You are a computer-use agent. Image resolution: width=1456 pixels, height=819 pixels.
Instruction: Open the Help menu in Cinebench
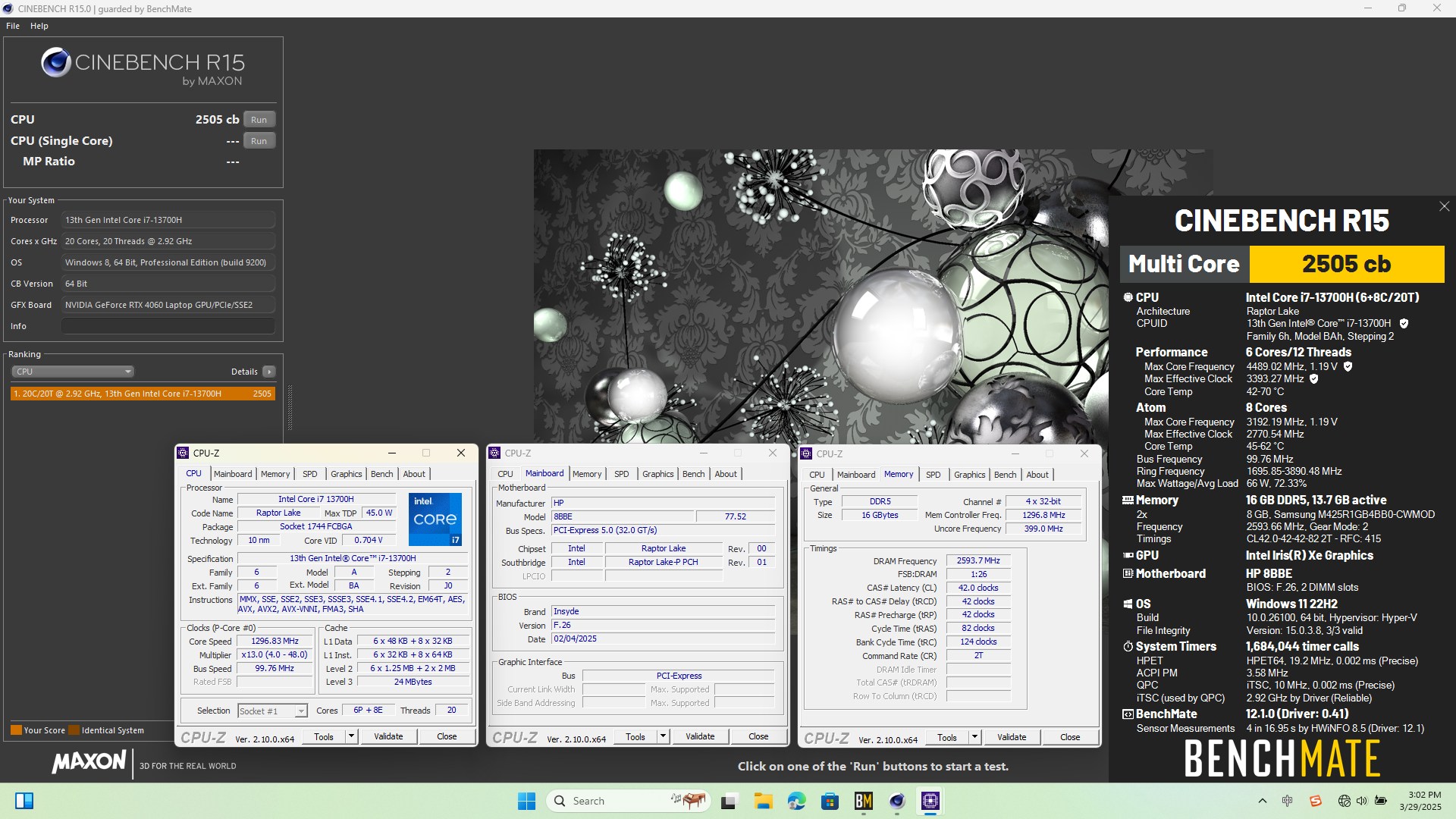(39, 26)
